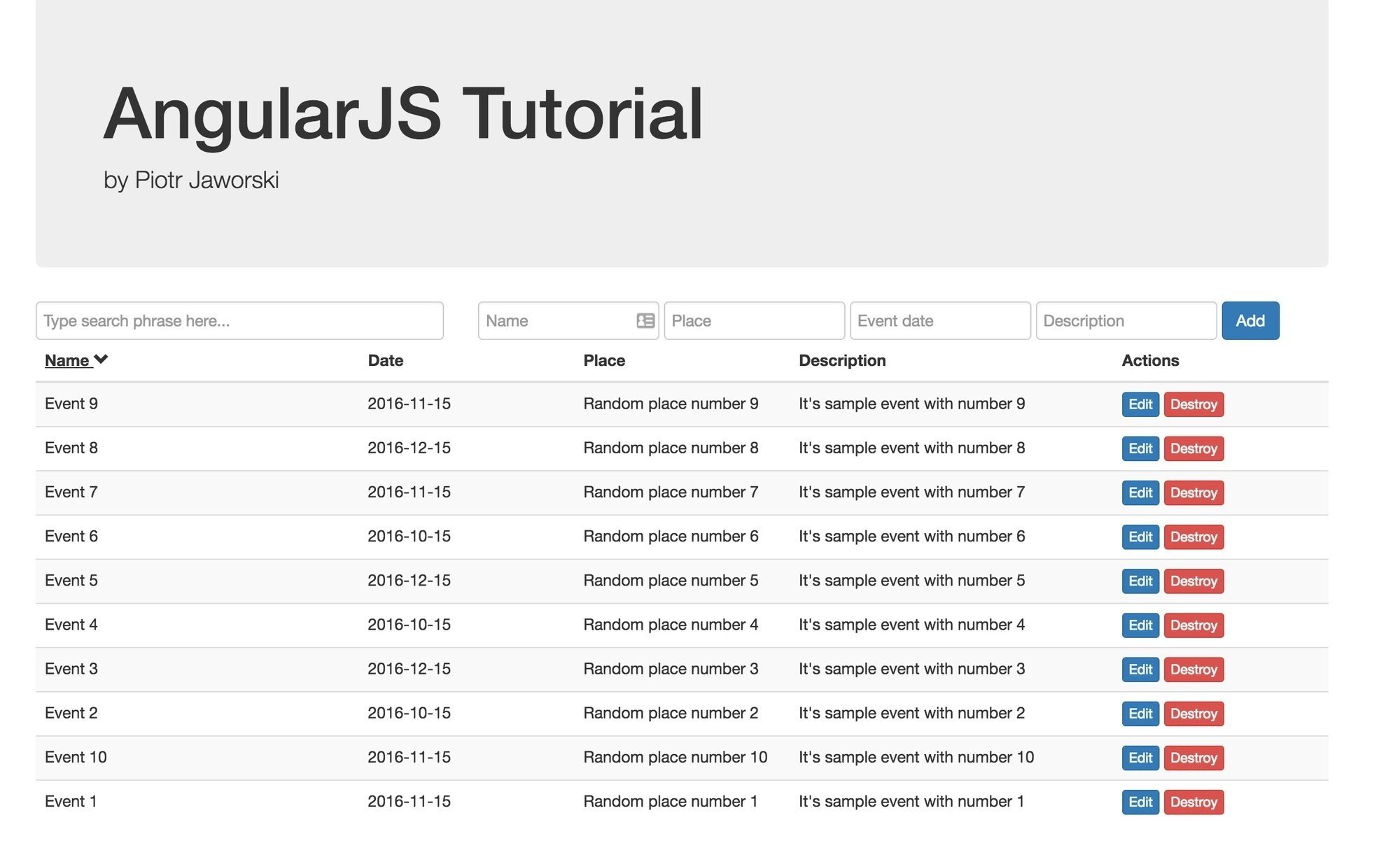The width and height of the screenshot is (1400, 864).
Task: Click the Name input field
Action: (568, 320)
